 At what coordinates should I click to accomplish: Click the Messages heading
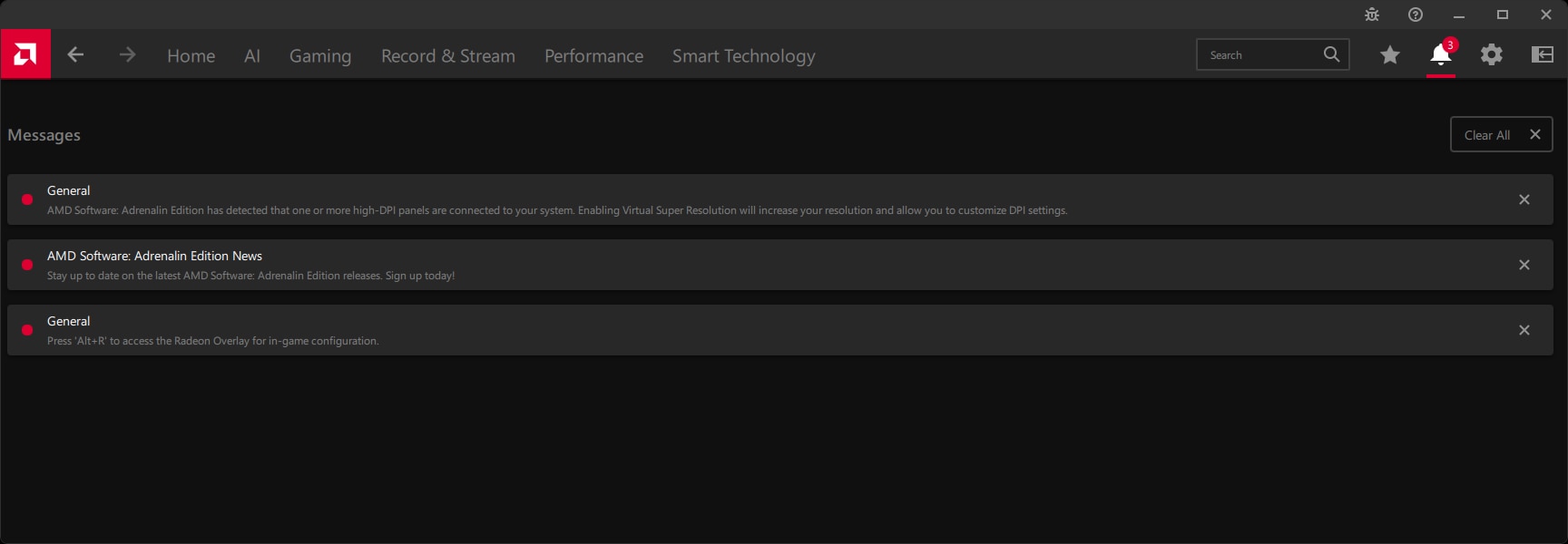[x=44, y=135]
